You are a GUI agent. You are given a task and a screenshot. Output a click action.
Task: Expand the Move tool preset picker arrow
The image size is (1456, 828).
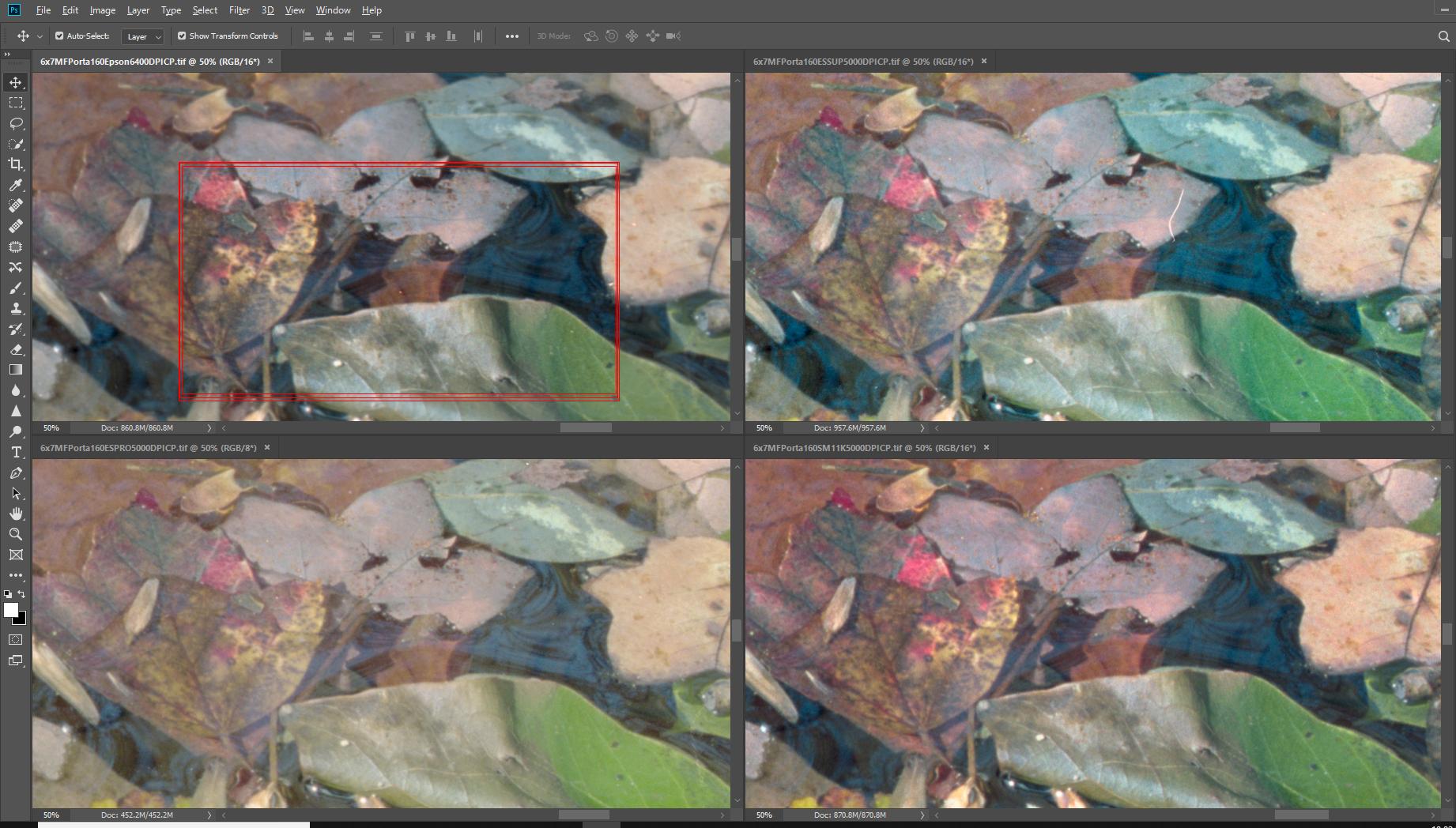click(40, 36)
